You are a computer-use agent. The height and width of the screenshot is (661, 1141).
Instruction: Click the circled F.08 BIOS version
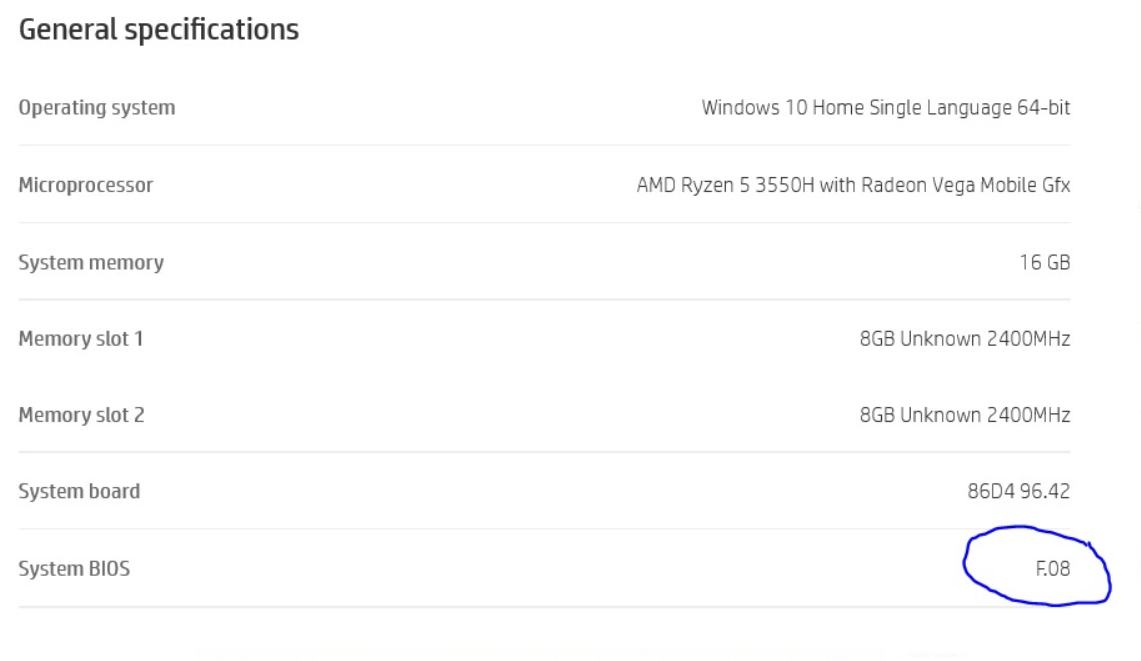[x=1052, y=569]
